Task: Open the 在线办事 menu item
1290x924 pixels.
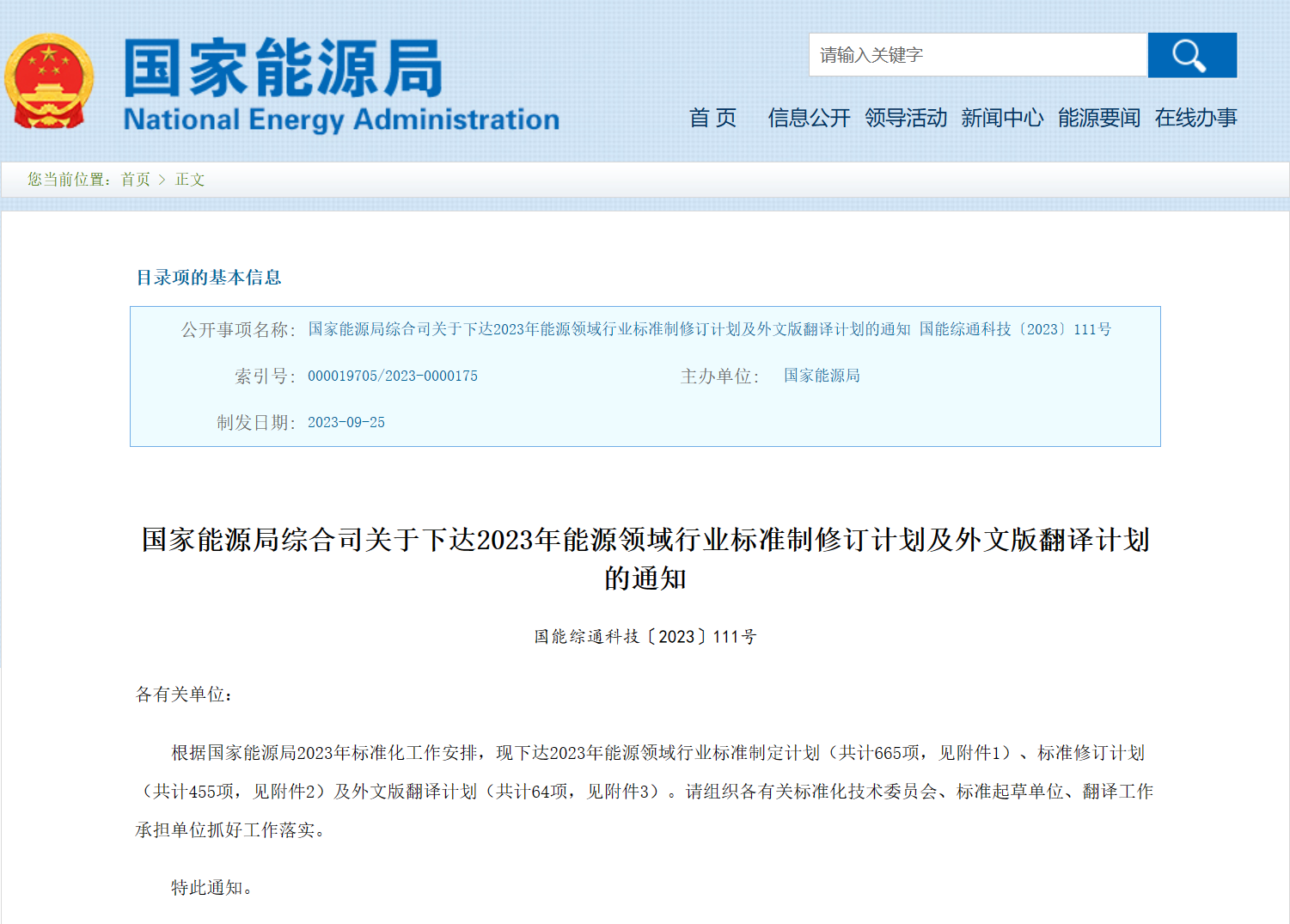Action: tap(1195, 118)
